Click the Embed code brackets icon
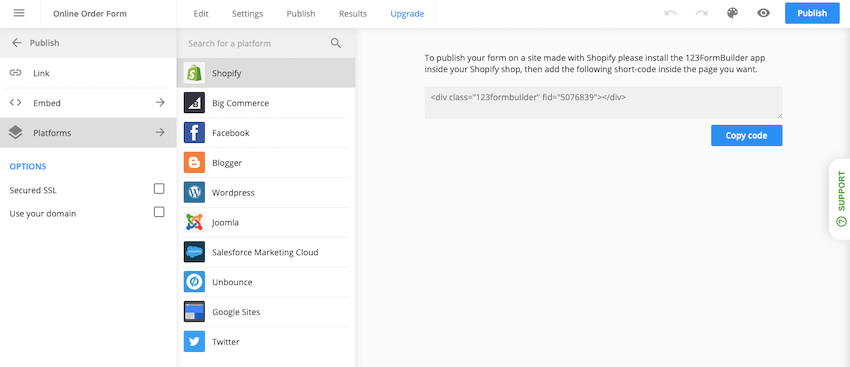This screenshot has height=367, width=850. pos(16,102)
